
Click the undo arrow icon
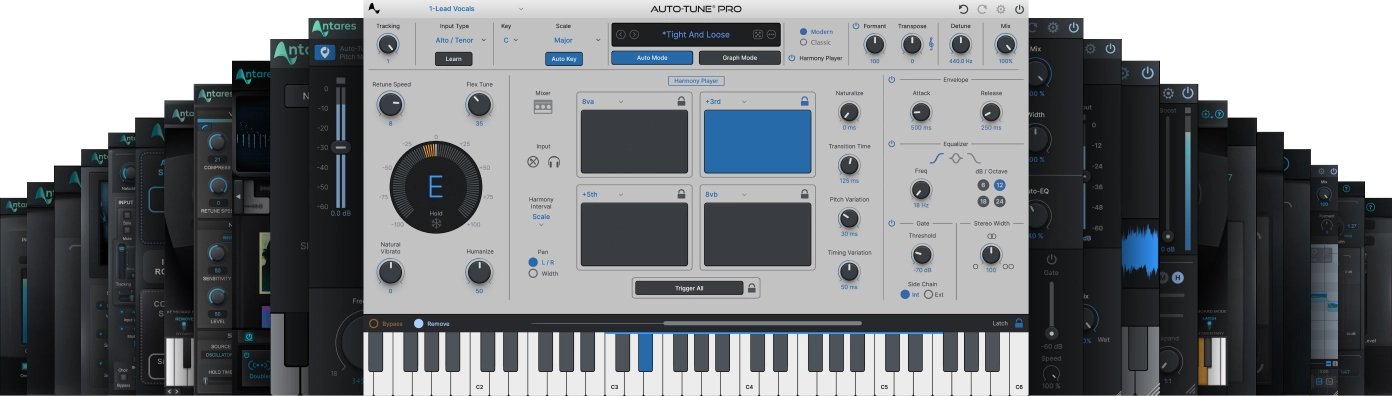963,8
